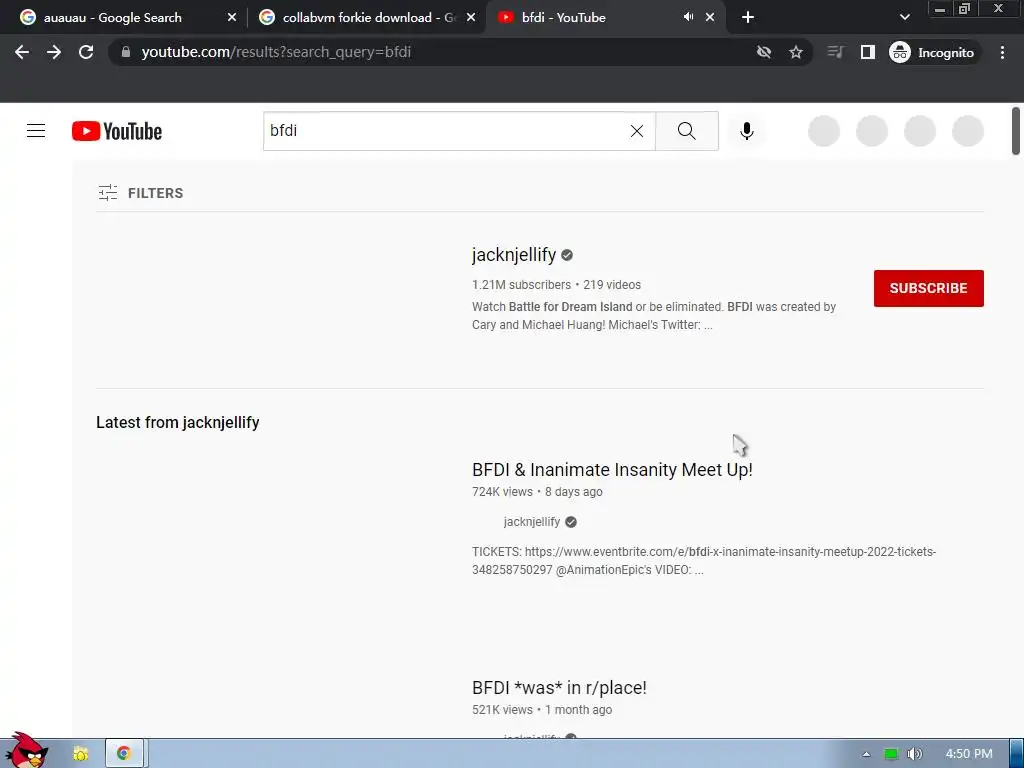Open BFDI & Inanimate Insanity Meet Up! video
The image size is (1024, 768).
(612, 470)
